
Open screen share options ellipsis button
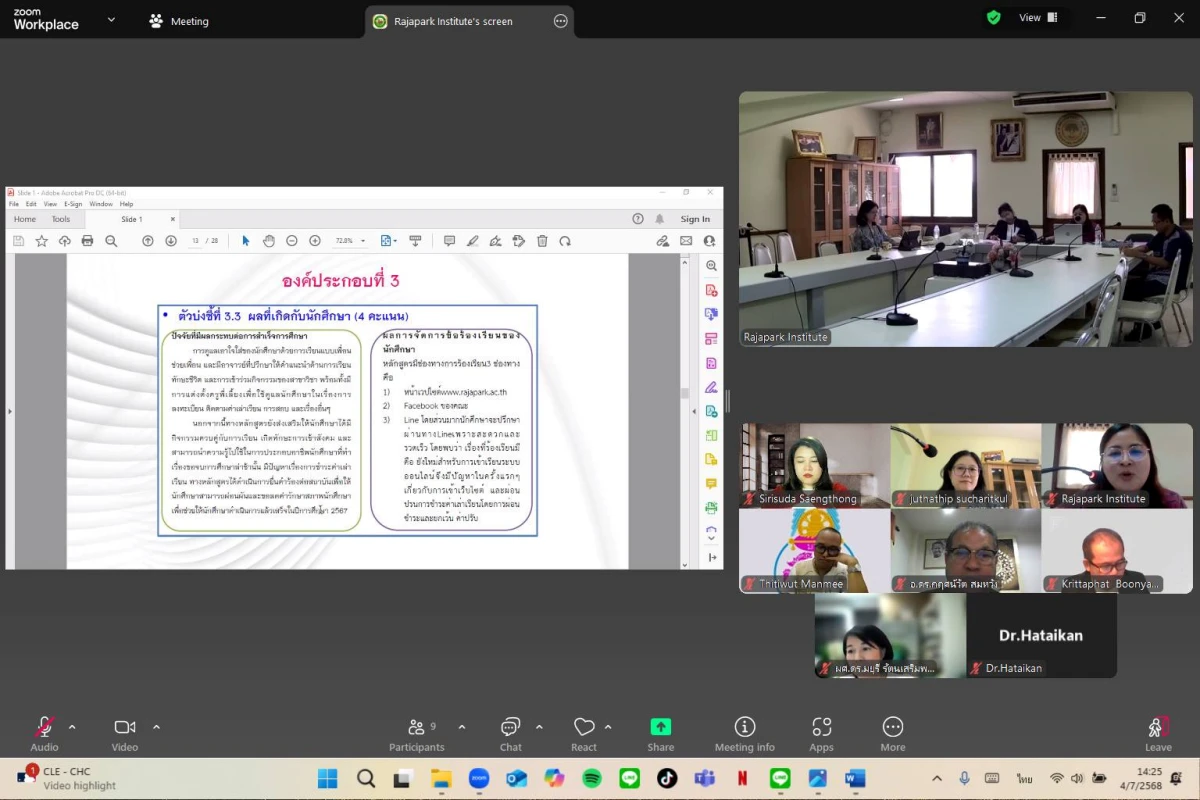pyautogui.click(x=560, y=21)
